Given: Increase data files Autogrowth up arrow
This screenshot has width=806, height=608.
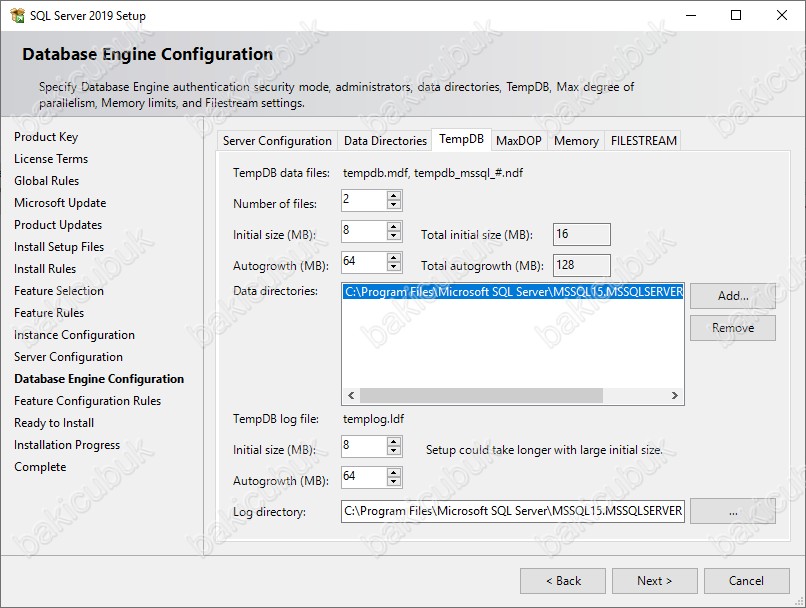Looking at the screenshot, I should 394,257.
